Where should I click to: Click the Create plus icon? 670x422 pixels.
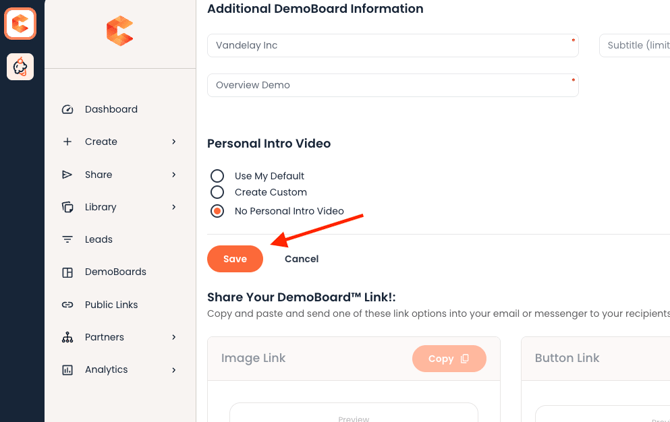pyautogui.click(x=67, y=142)
